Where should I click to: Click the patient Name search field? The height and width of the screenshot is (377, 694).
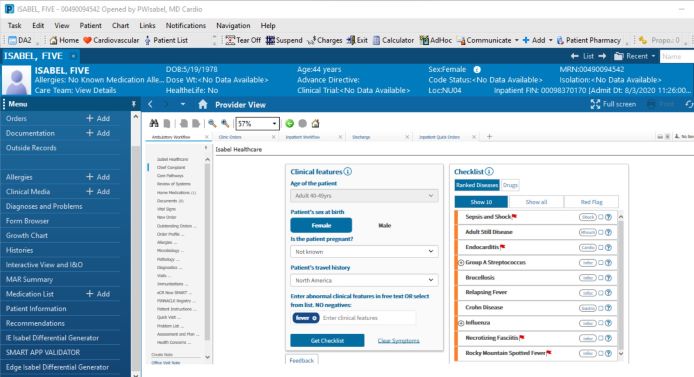pos(676,56)
